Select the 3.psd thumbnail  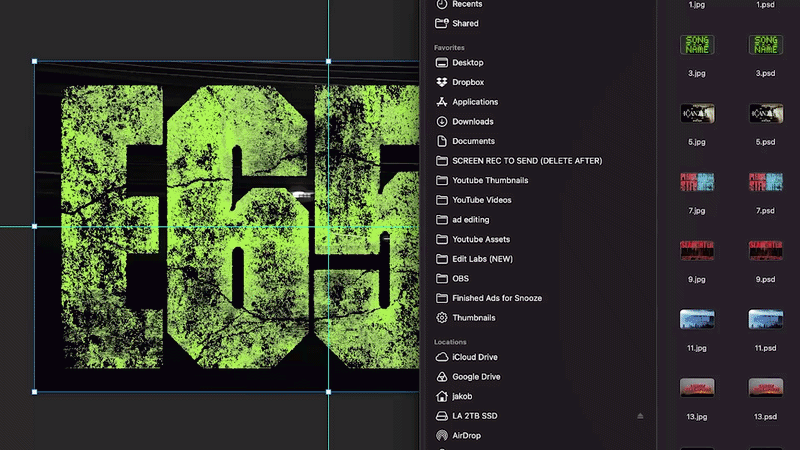(x=765, y=45)
